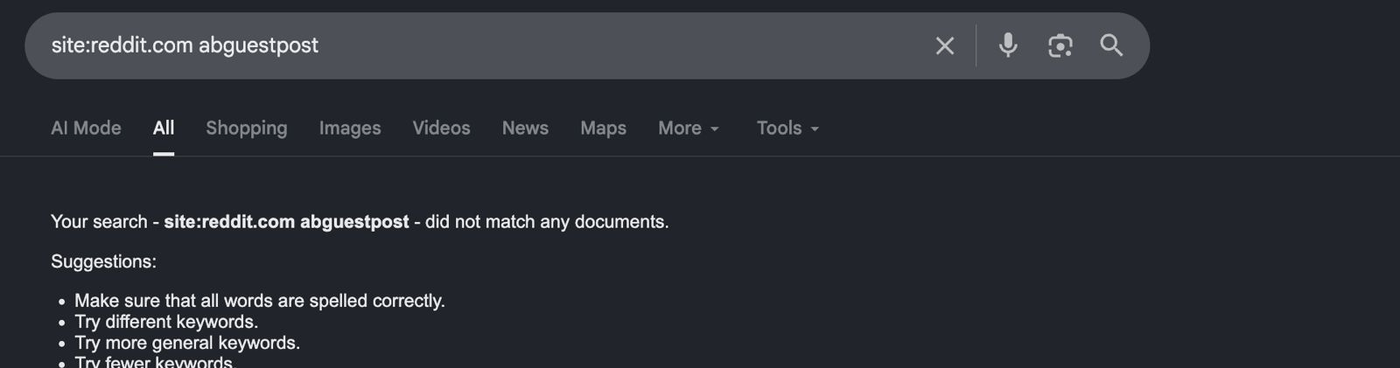Open the Maps tab
Screen dimensions: 1400x368
603,128
